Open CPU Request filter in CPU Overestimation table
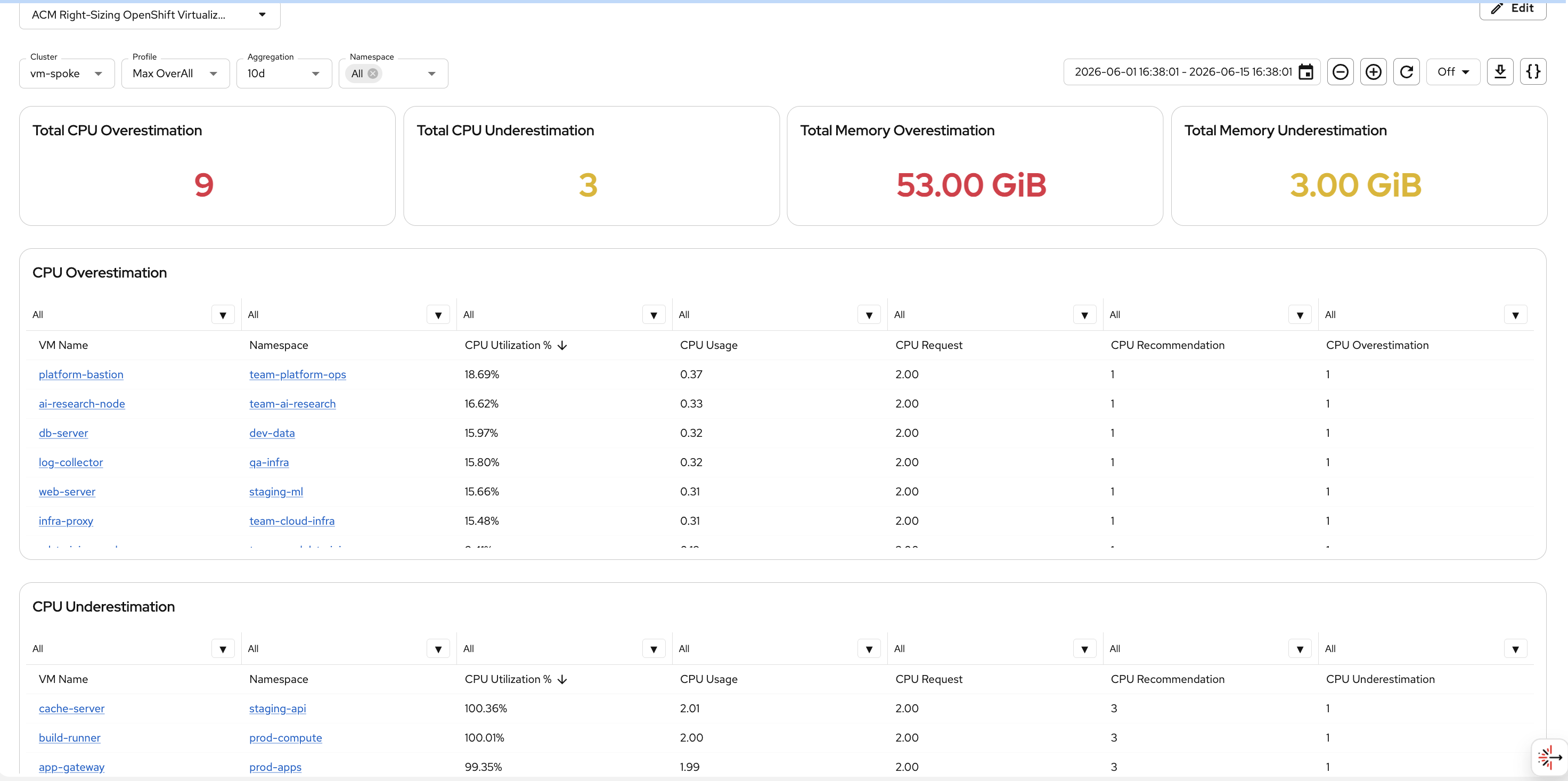Screen dimensions: 1568x781 pos(1085,315)
